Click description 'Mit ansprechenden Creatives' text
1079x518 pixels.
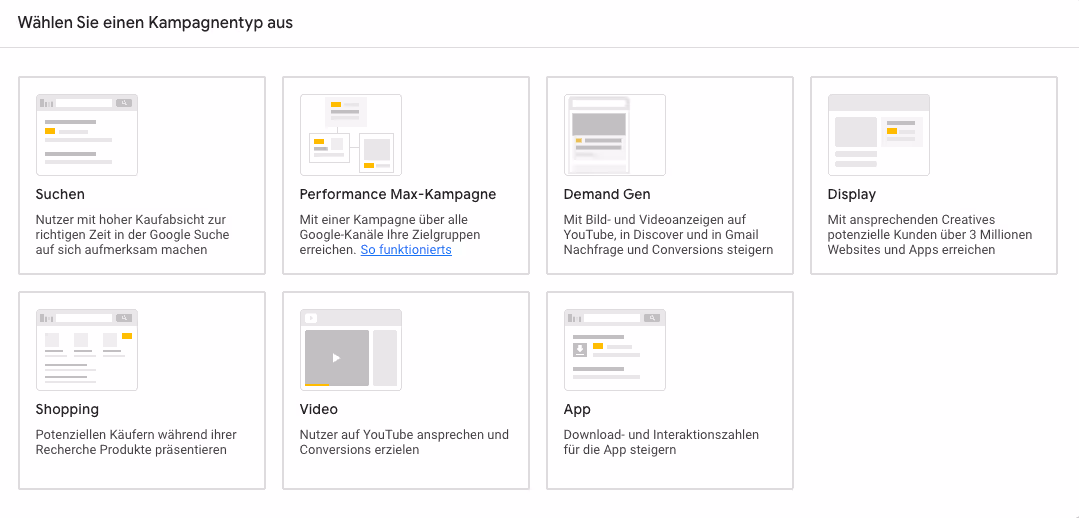click(x=930, y=235)
